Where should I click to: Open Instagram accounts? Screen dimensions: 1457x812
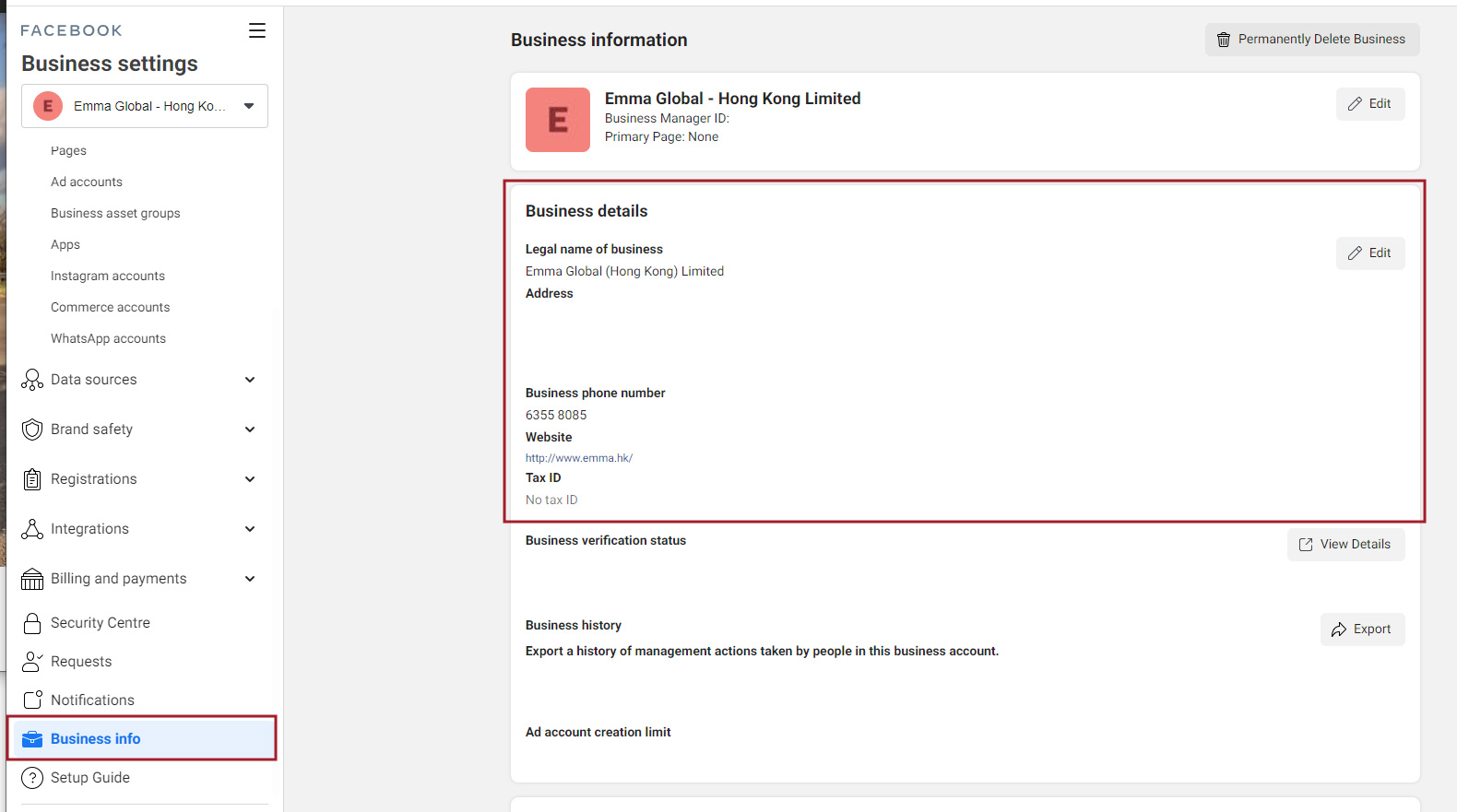[x=108, y=276]
